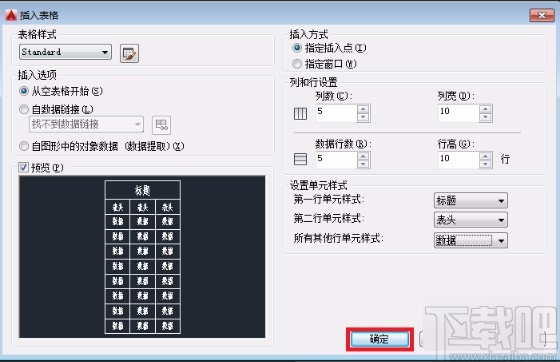Open 第一行单元样式 dropdown showing 标题
This screenshot has height=362, width=560.
471,201
